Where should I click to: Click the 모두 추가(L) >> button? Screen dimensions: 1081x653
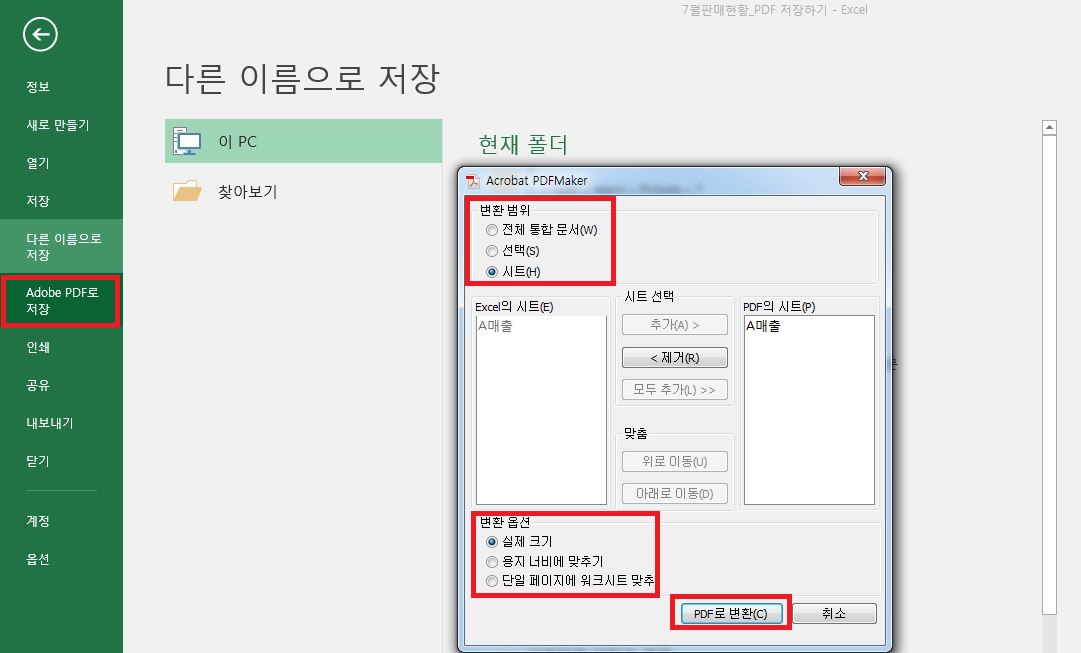coord(674,390)
